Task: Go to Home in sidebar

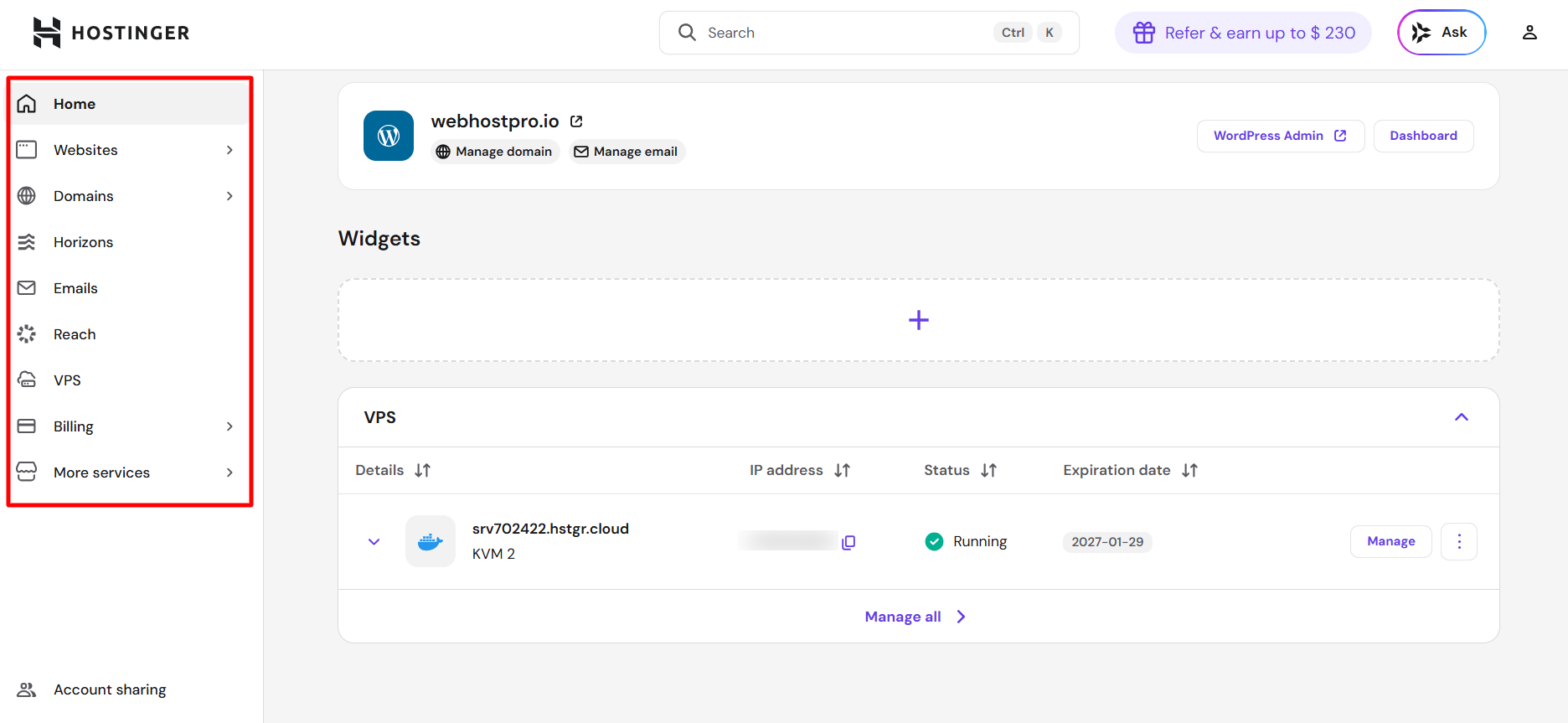Action: pyautogui.click(x=131, y=104)
